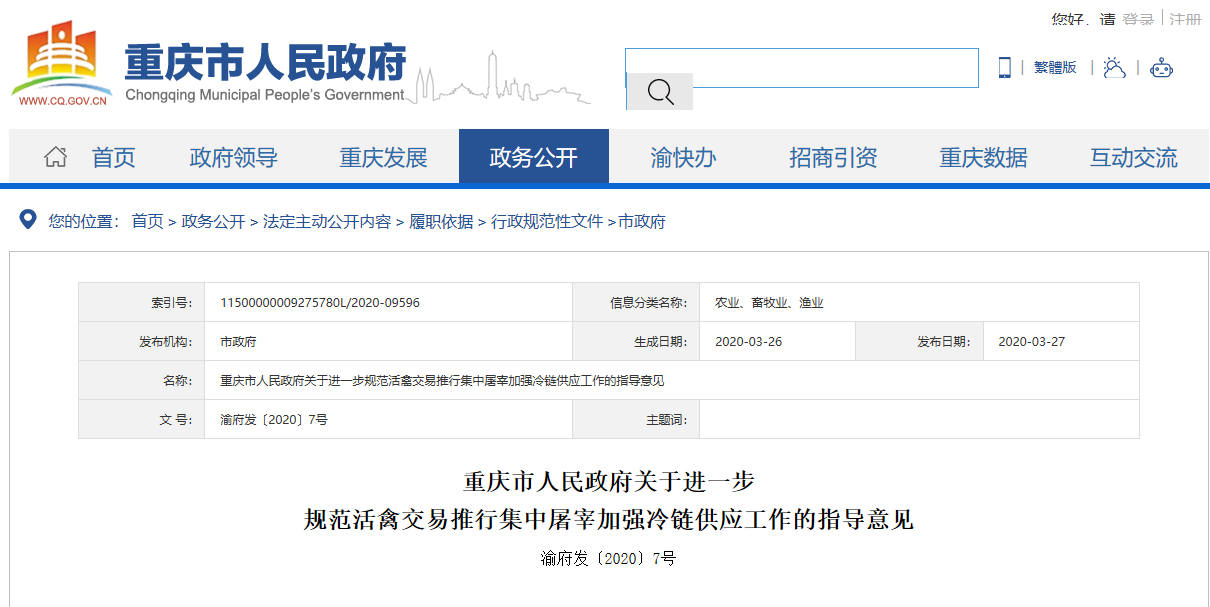Click the Chongqing Municipal People's Government English subtitle
Image resolution: width=1210 pixels, height=607 pixels.
[x=265, y=95]
